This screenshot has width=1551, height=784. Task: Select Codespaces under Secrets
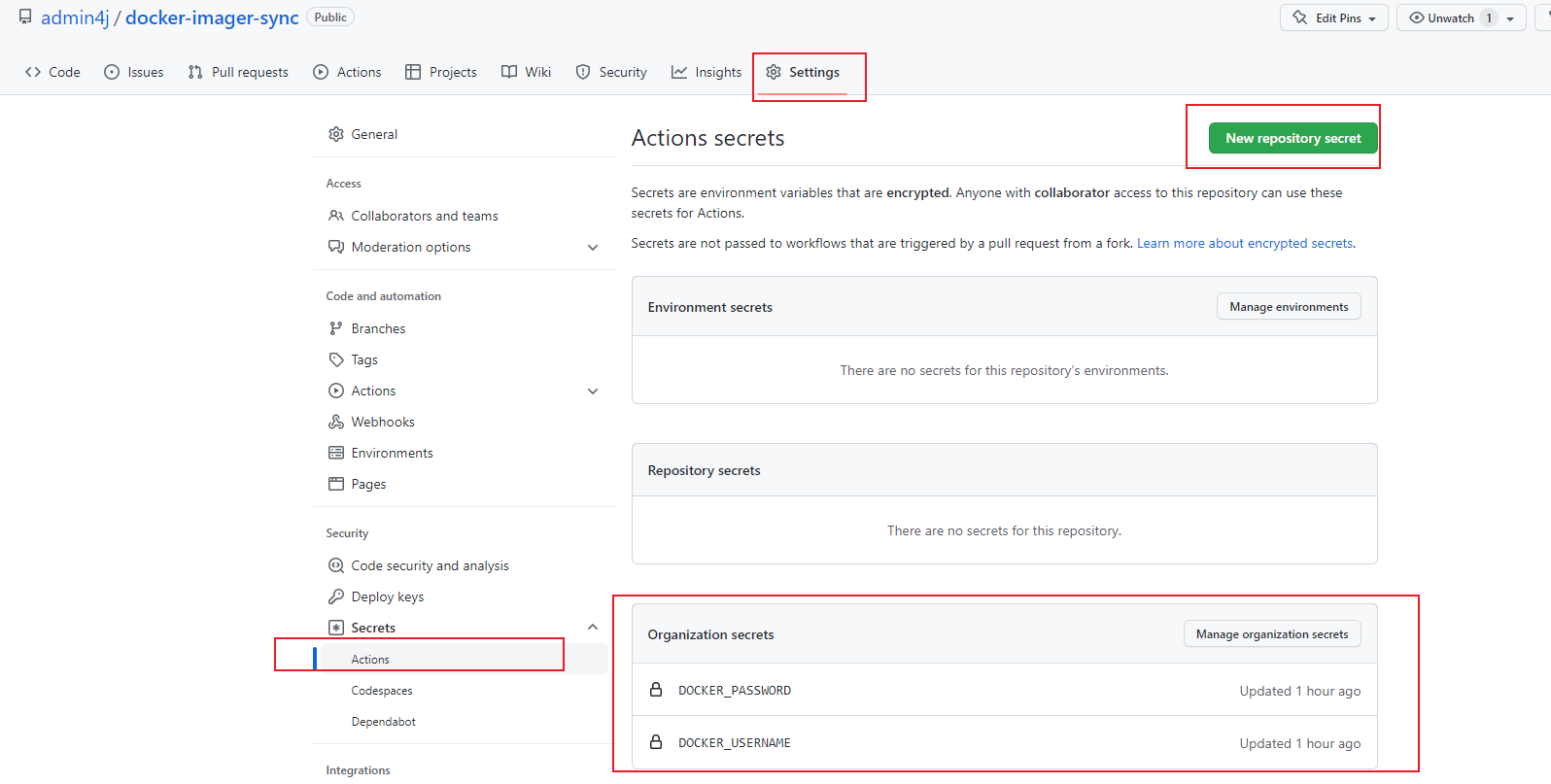(382, 691)
